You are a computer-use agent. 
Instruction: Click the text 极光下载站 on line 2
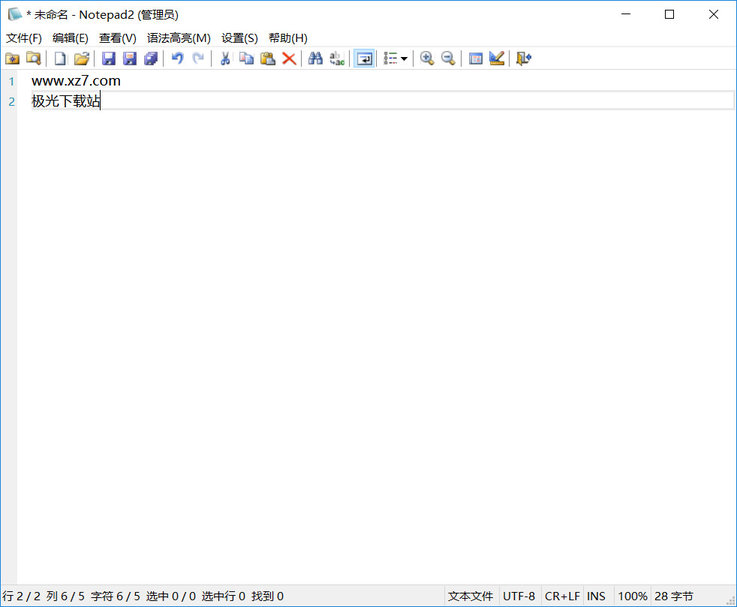click(66, 101)
